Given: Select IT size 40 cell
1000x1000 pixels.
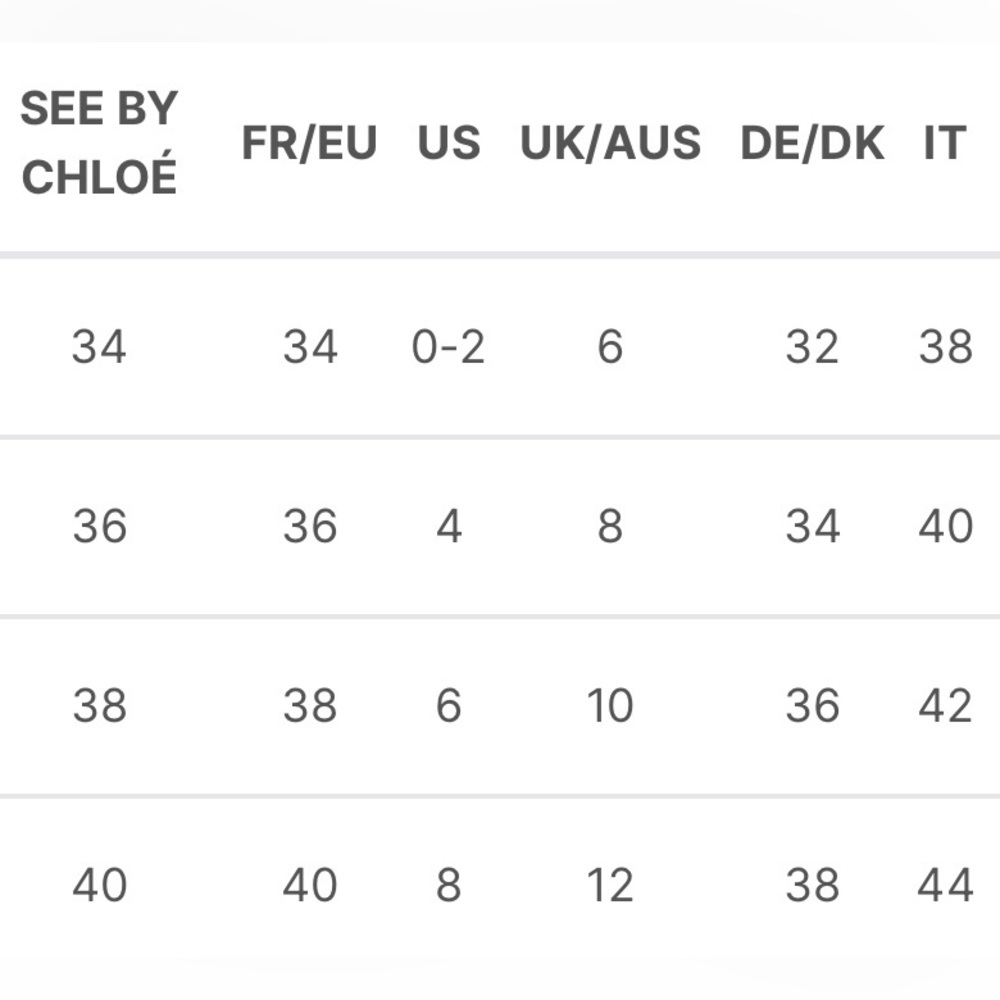Looking at the screenshot, I should click(x=946, y=527).
